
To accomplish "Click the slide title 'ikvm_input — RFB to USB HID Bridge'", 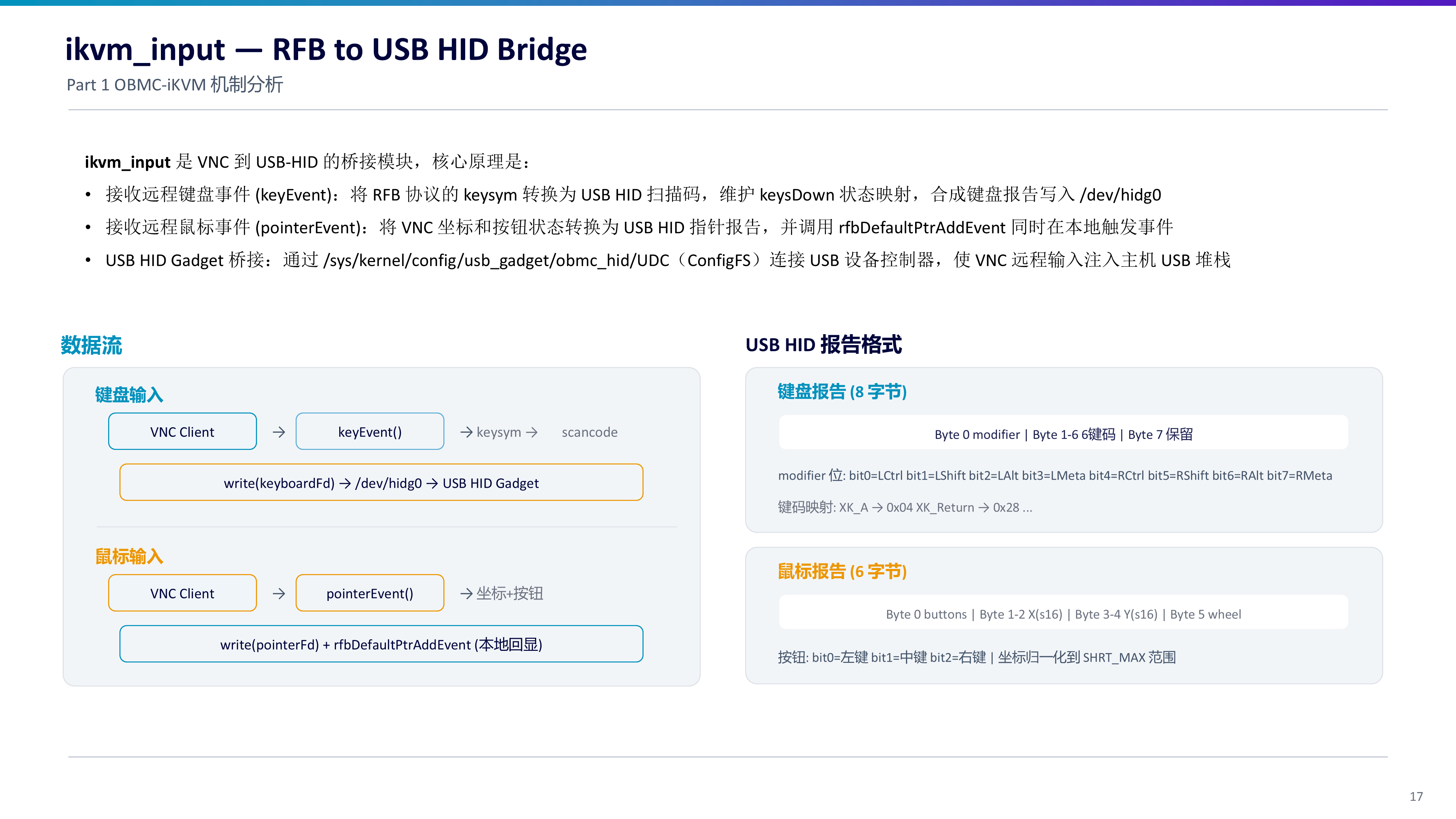I will tap(326, 50).
